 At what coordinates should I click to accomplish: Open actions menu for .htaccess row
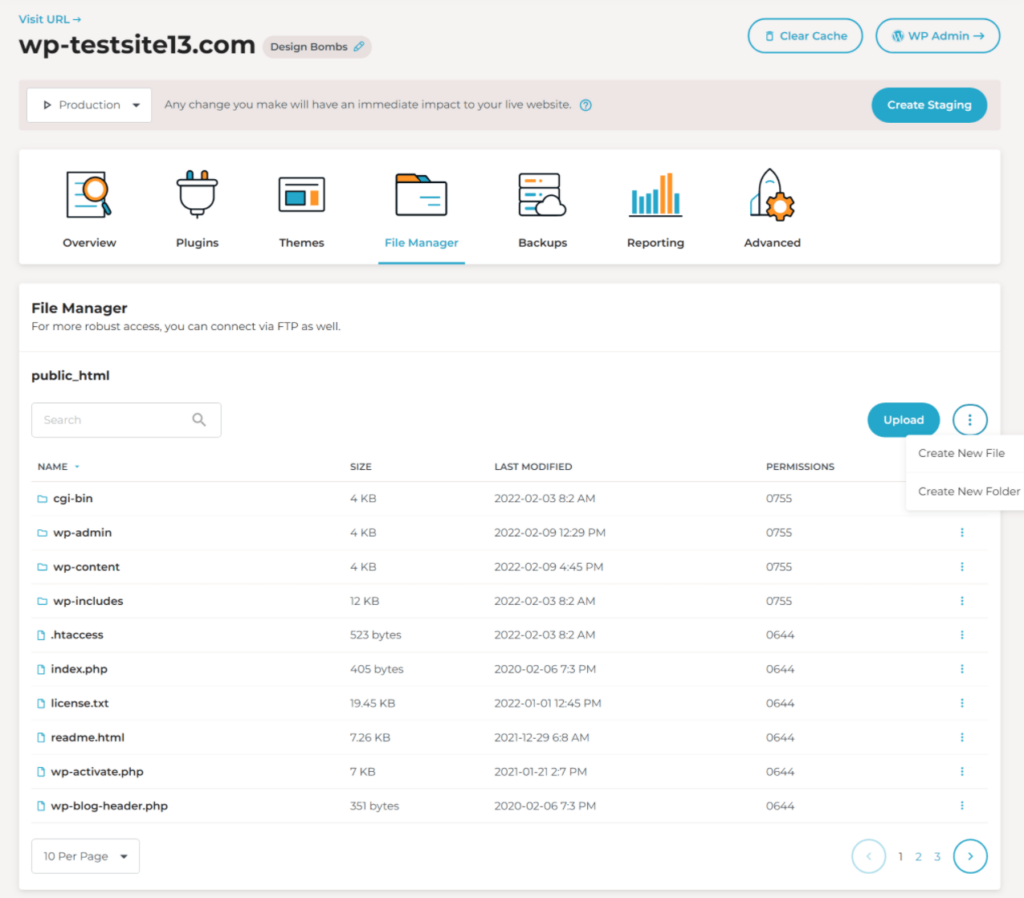click(x=962, y=635)
